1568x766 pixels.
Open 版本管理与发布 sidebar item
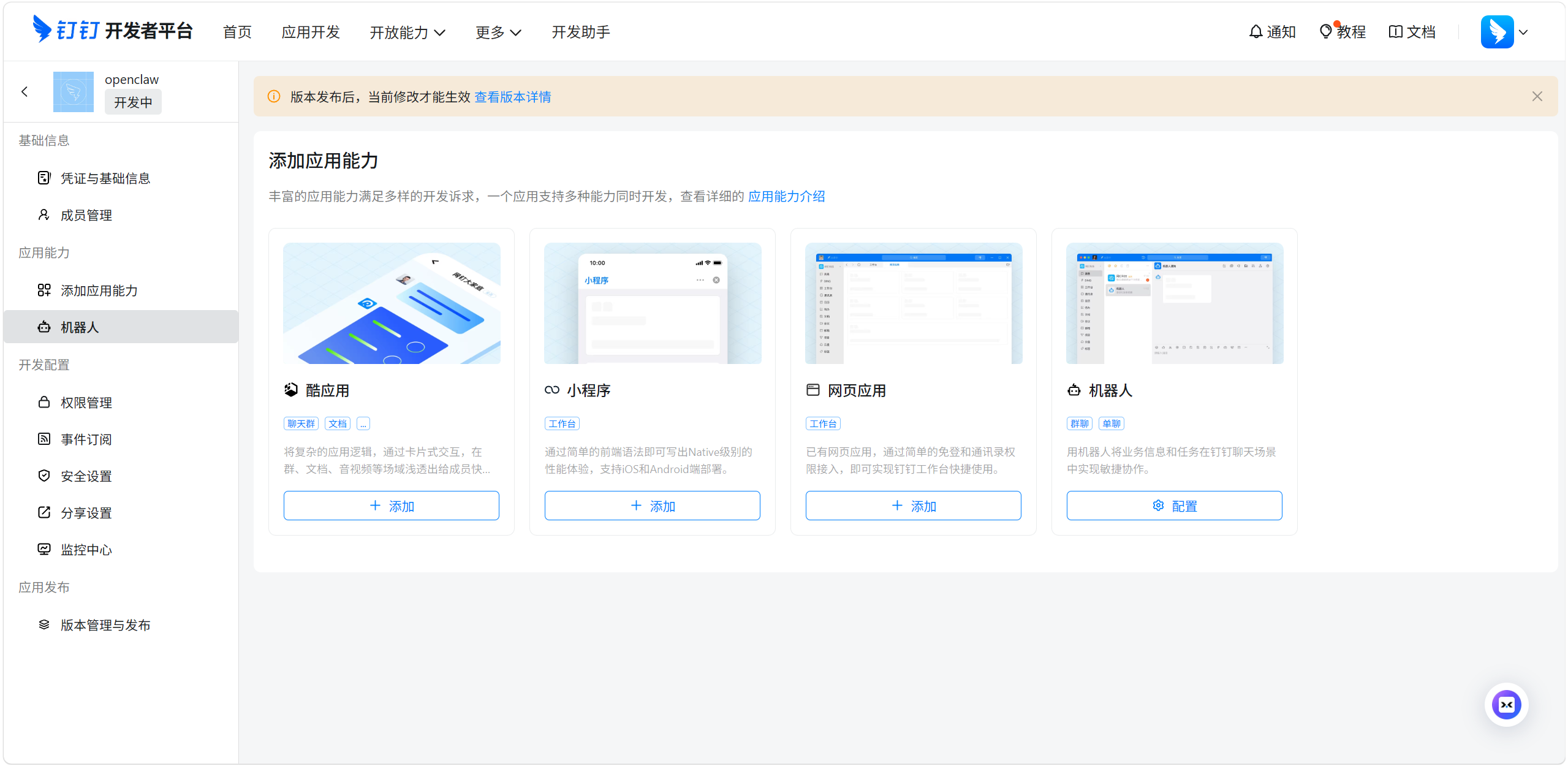point(105,625)
